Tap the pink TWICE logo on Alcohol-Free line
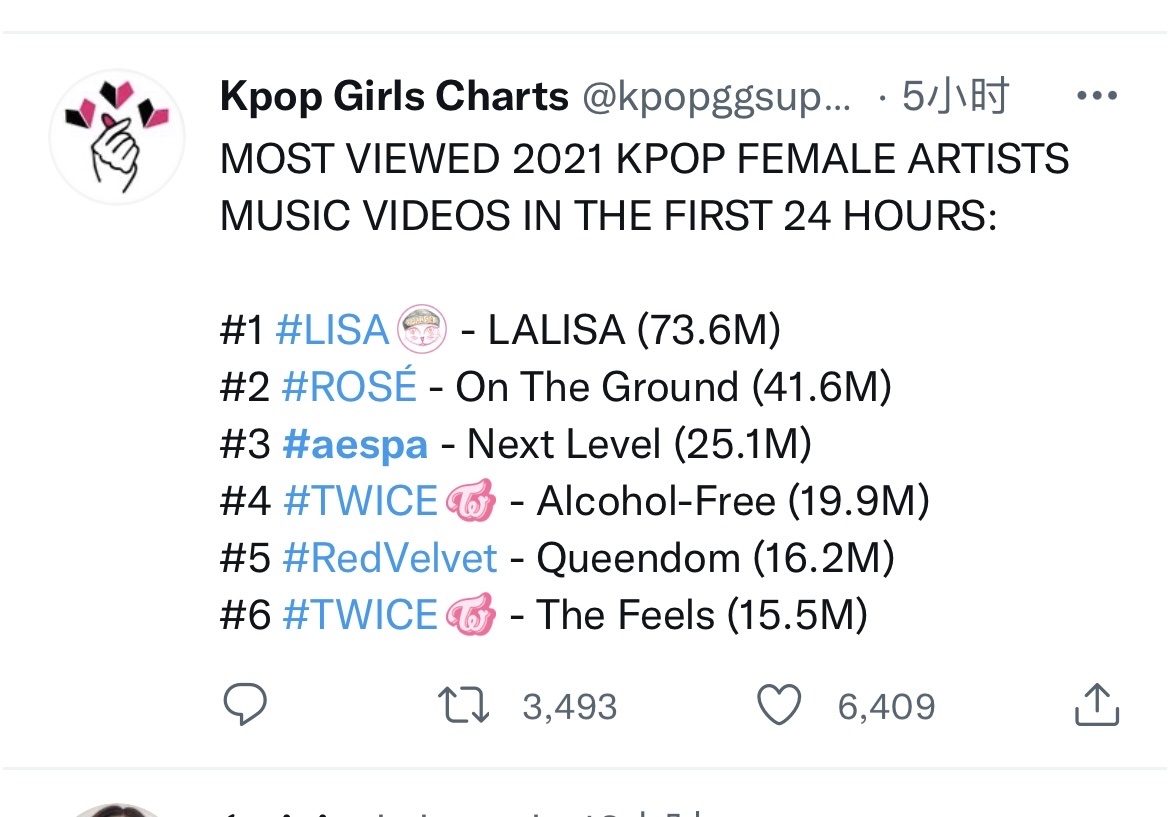Image resolution: width=1170 pixels, height=817 pixels. pyautogui.click(x=471, y=500)
